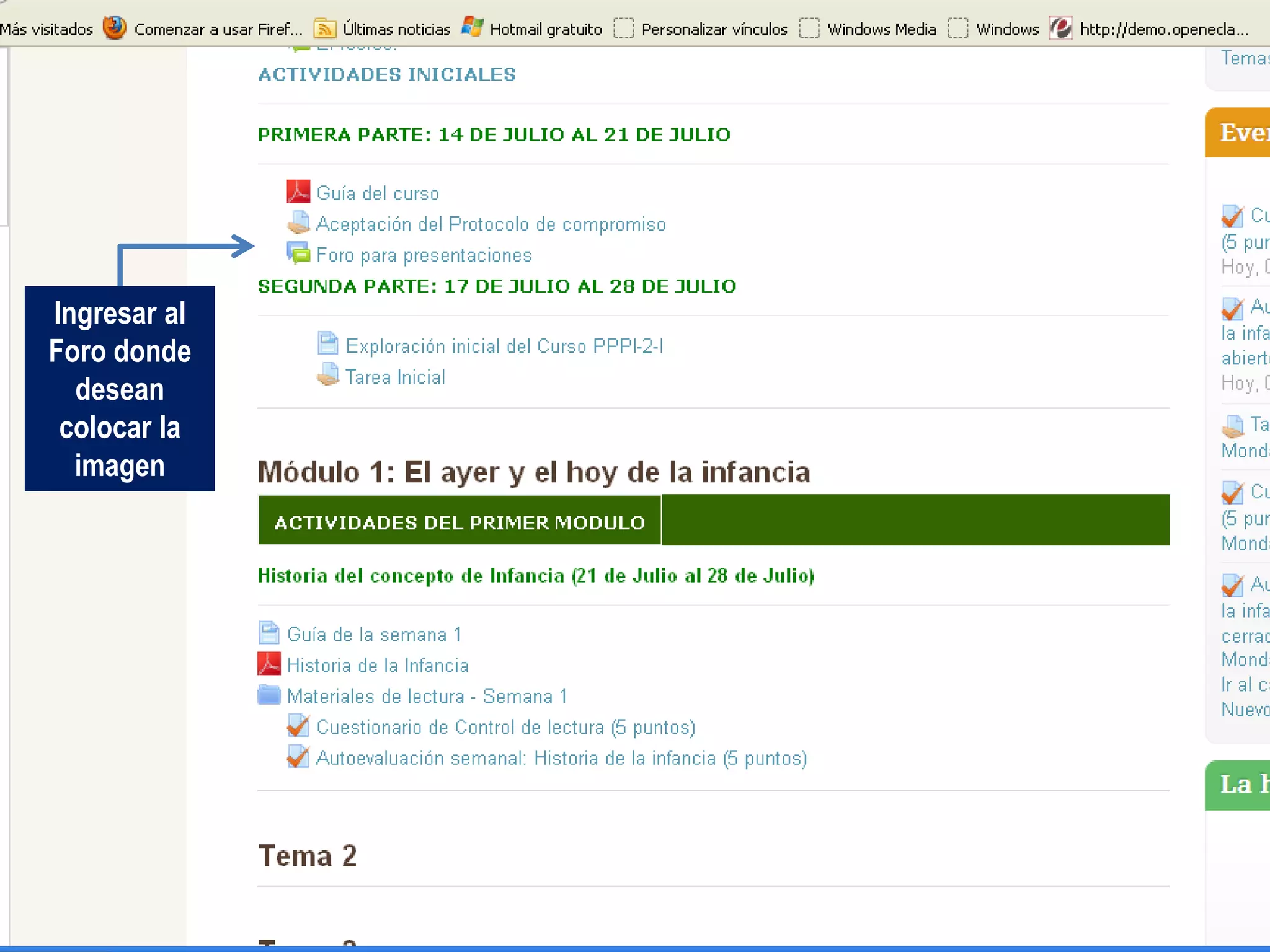Open the demo.openecla bookmark
This screenshot has height=952, width=1270.
pyautogui.click(x=1163, y=29)
